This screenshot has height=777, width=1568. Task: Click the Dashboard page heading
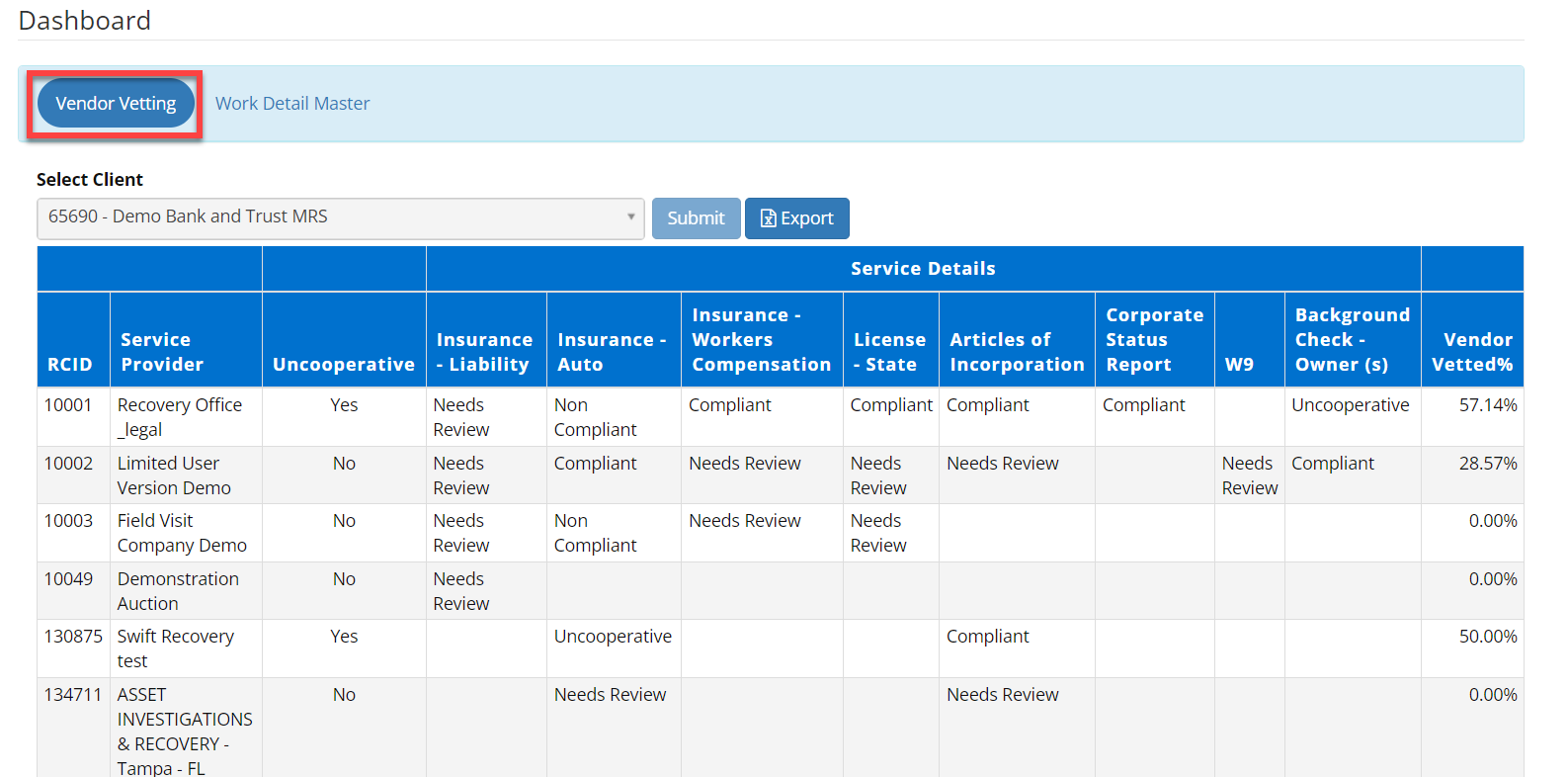coord(84,20)
